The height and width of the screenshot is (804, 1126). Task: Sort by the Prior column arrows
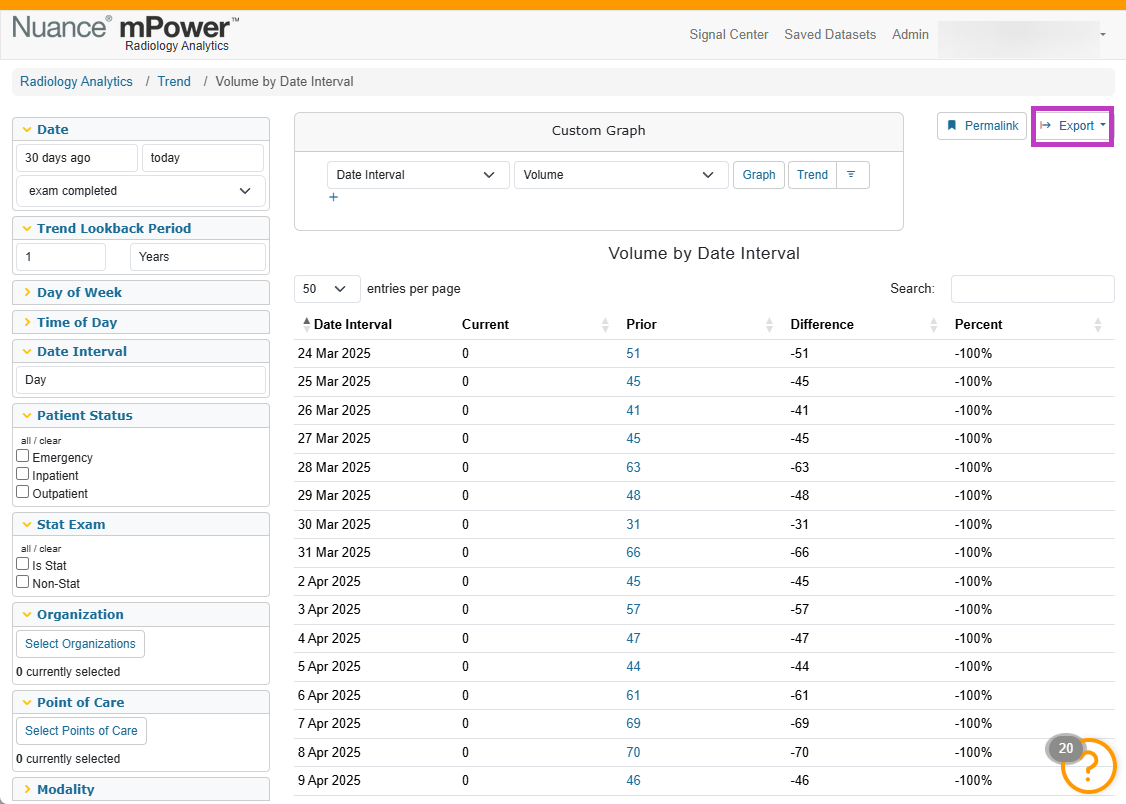click(x=769, y=324)
